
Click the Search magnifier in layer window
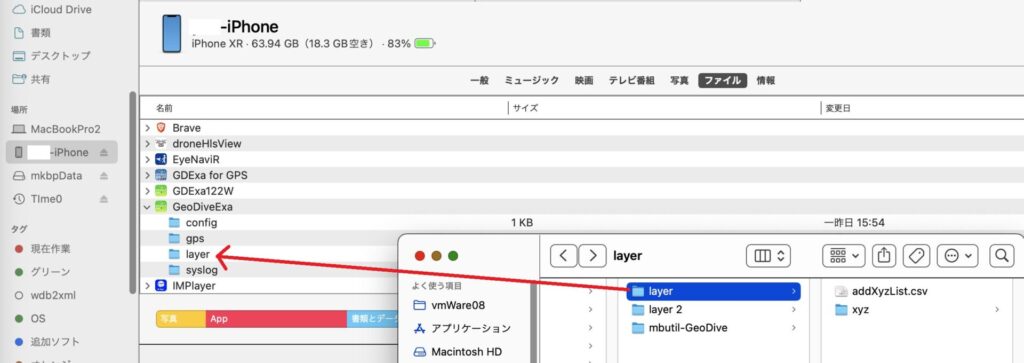tap(1002, 255)
